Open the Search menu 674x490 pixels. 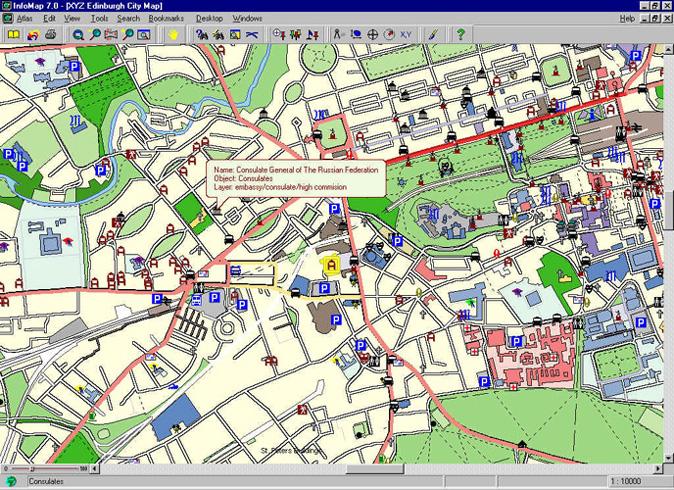click(128, 18)
